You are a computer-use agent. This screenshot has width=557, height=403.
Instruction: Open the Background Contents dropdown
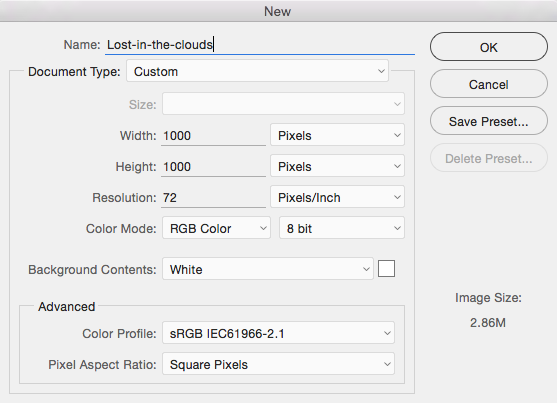point(267,269)
